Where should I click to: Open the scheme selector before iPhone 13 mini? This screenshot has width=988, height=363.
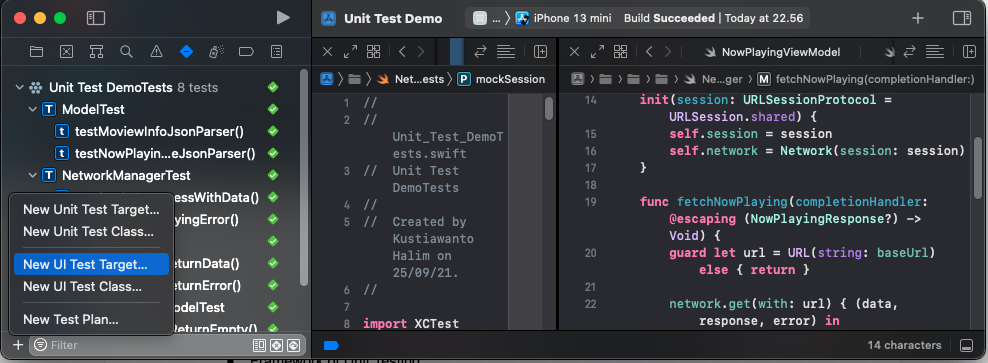click(x=487, y=18)
